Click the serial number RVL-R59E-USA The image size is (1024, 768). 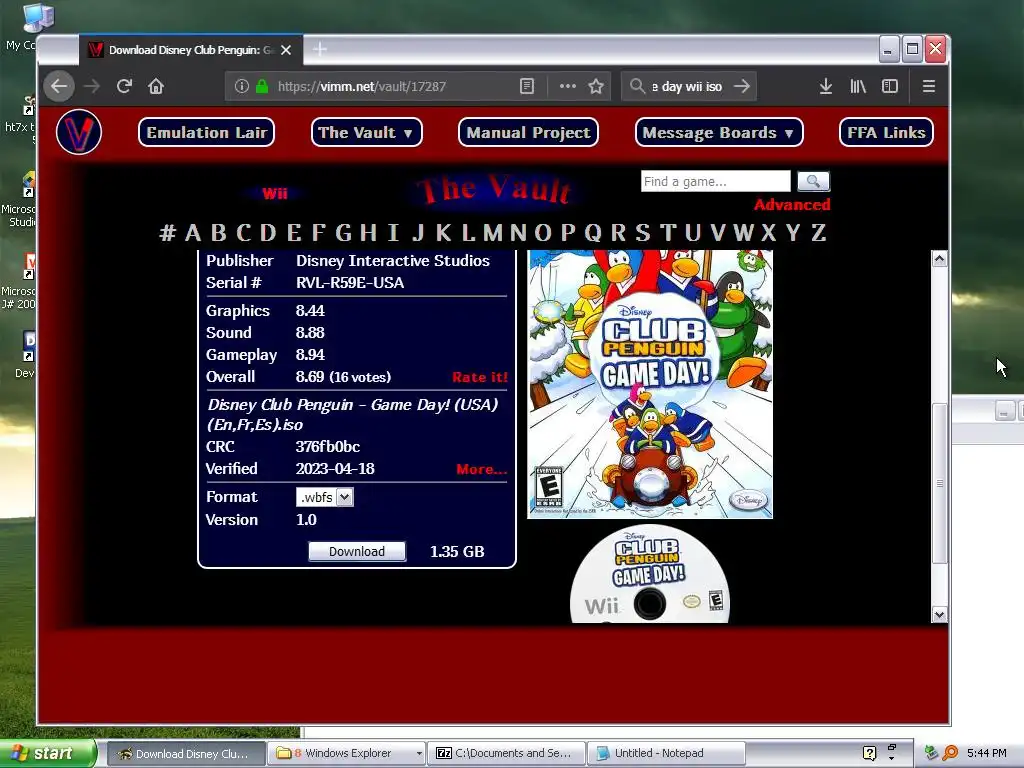click(349, 283)
